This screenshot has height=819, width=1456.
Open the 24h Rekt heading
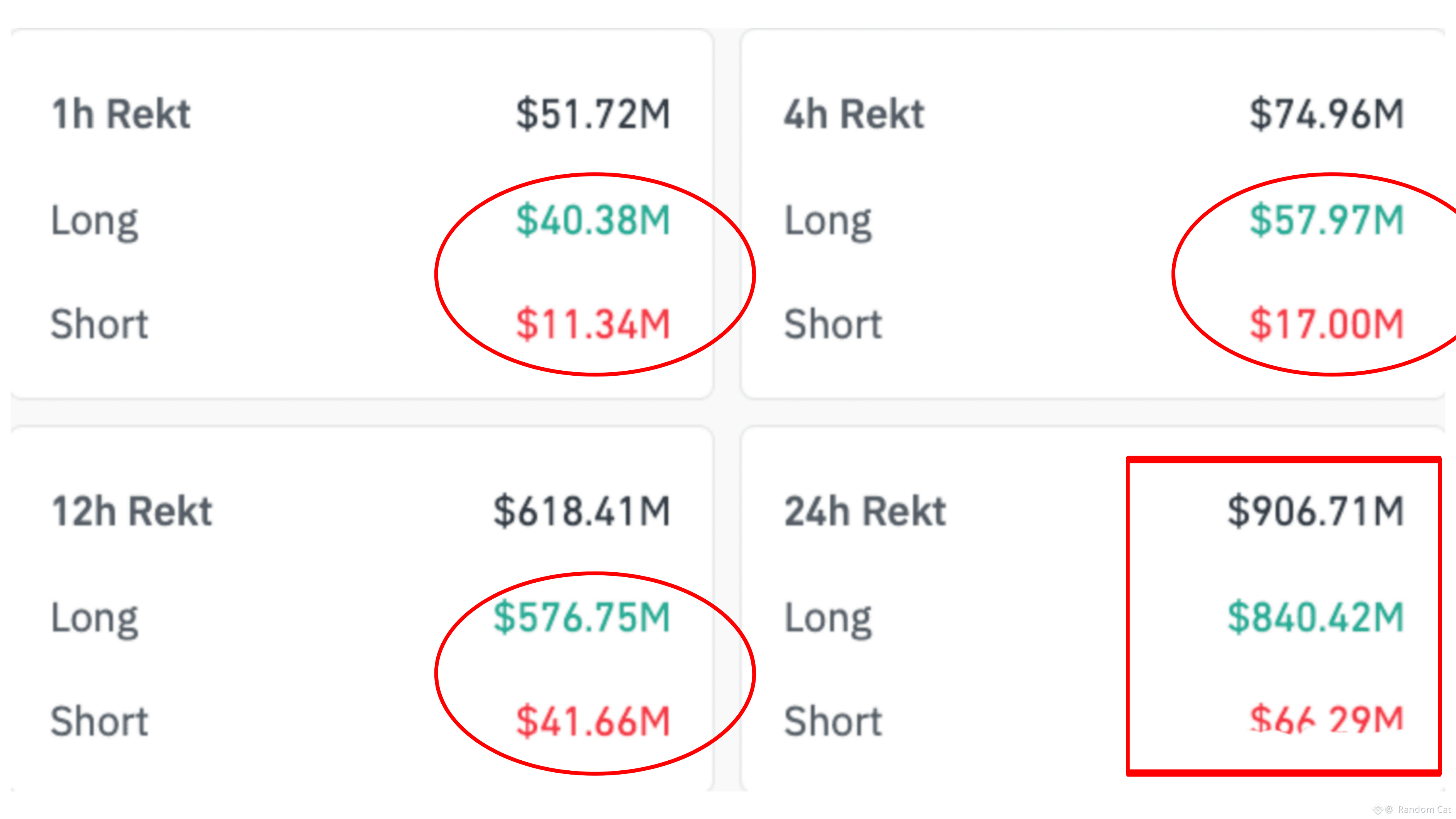tap(865, 512)
